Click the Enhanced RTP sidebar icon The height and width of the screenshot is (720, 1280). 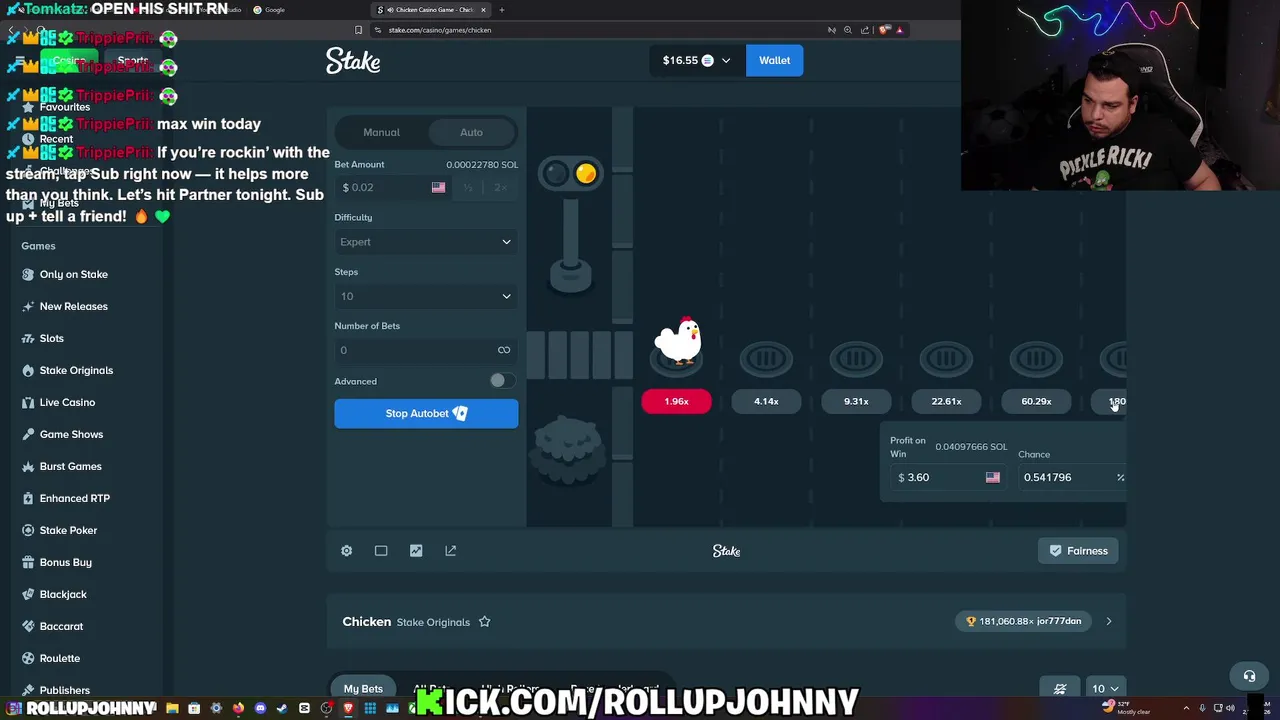pos(28,498)
